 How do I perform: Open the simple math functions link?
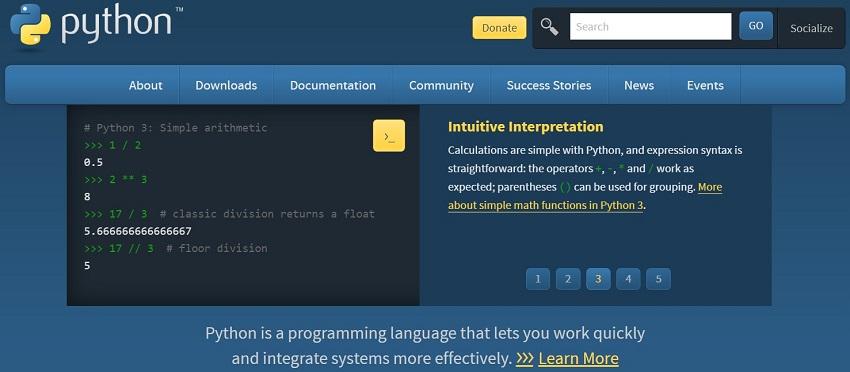[x=545, y=206]
